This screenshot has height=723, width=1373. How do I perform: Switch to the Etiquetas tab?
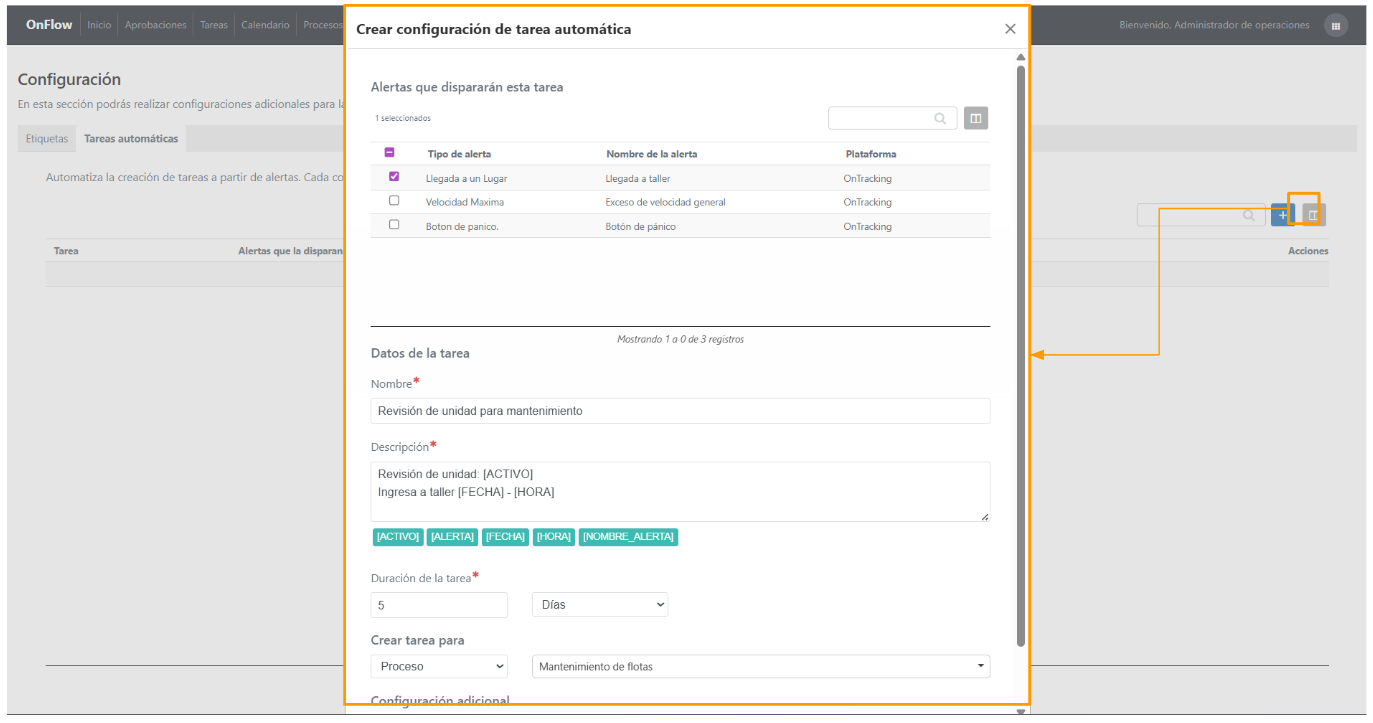coord(47,139)
